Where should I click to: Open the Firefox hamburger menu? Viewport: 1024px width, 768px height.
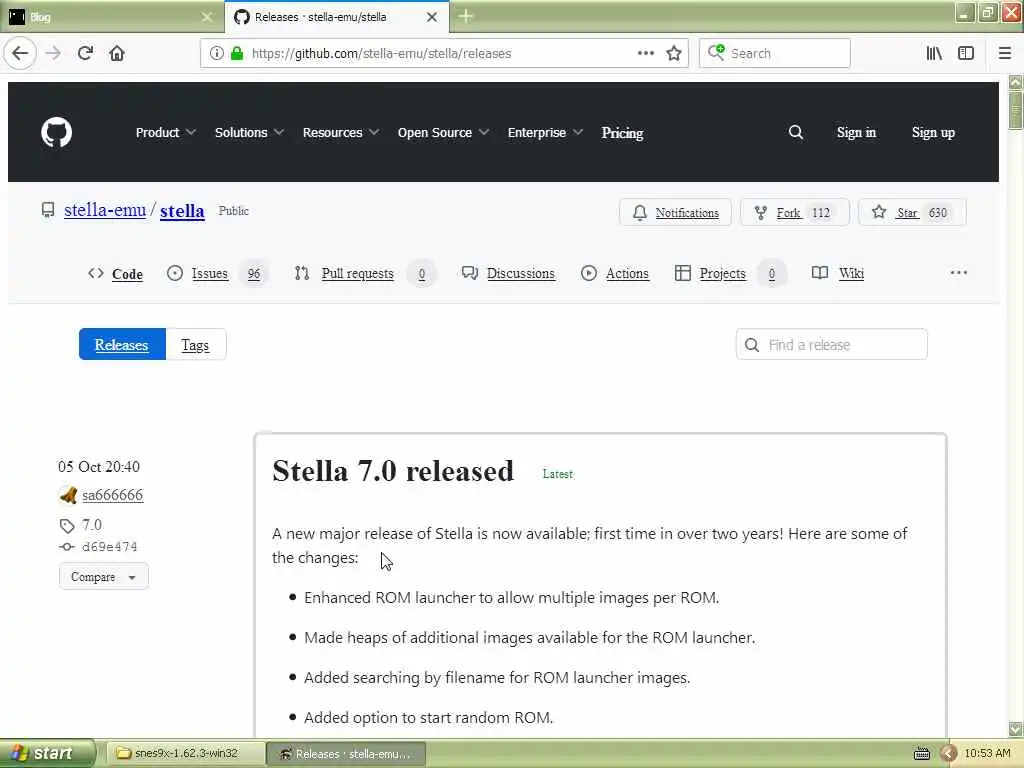(x=1005, y=53)
